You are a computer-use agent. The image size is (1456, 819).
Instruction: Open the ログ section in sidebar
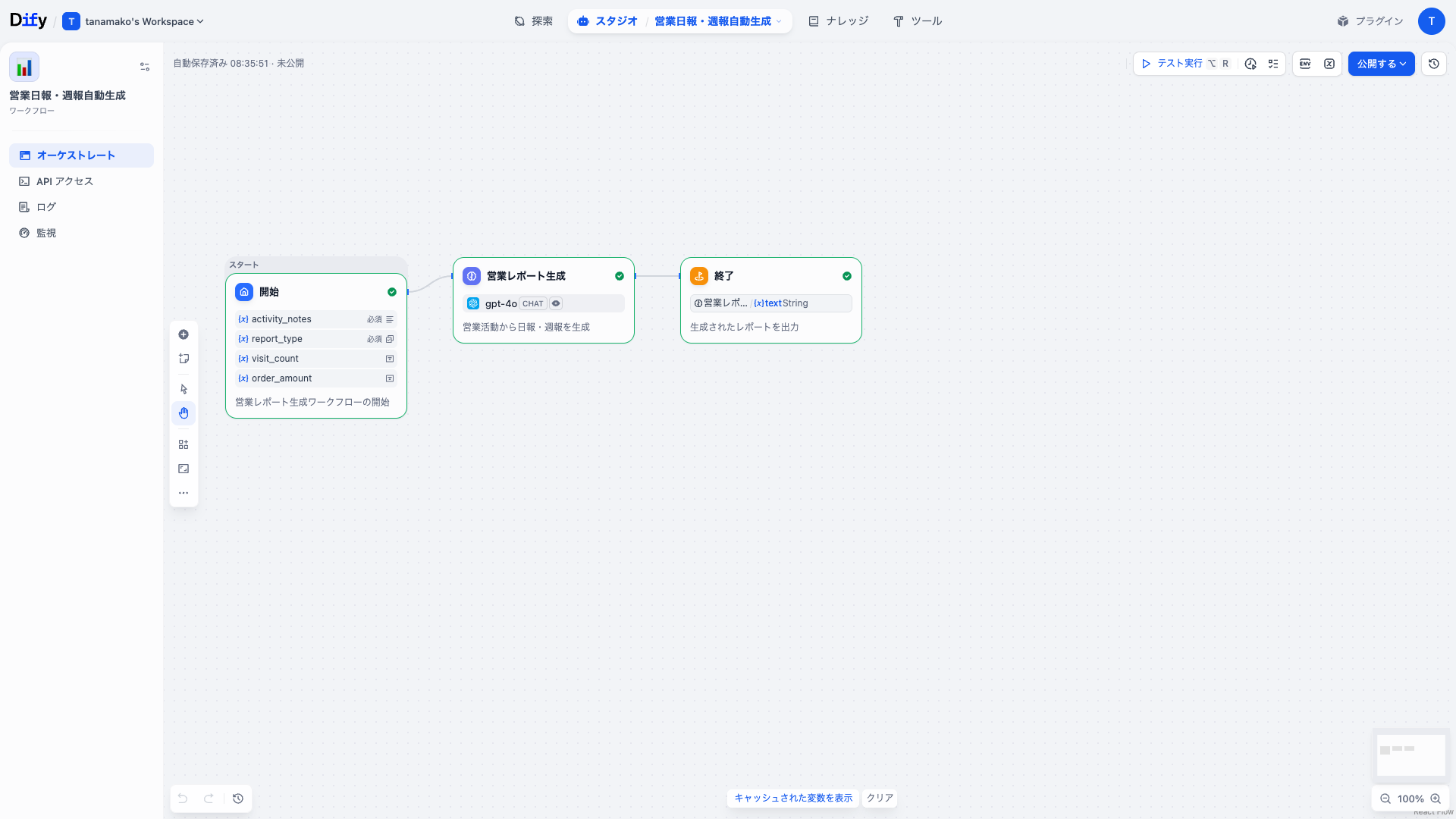coord(45,206)
